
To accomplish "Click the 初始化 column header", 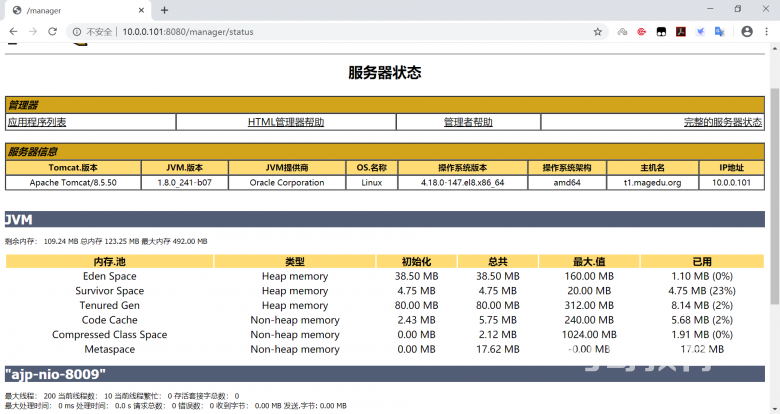I will point(416,261).
